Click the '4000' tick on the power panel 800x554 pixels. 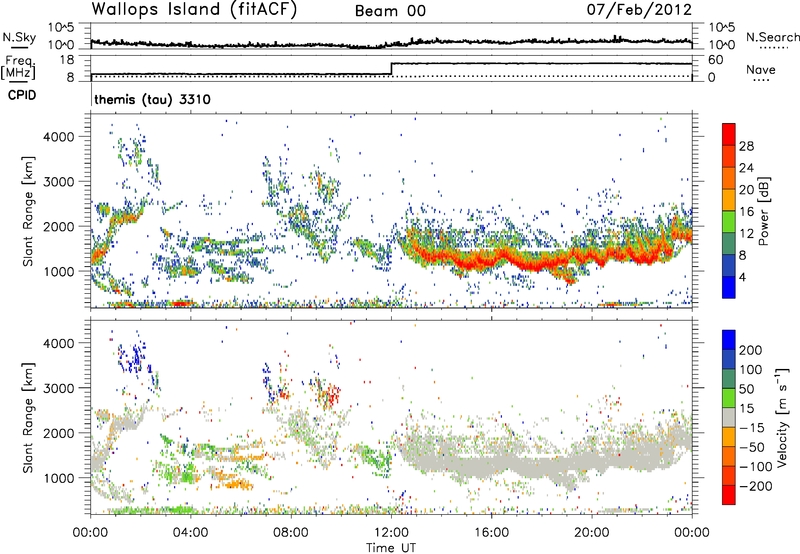coord(58,137)
